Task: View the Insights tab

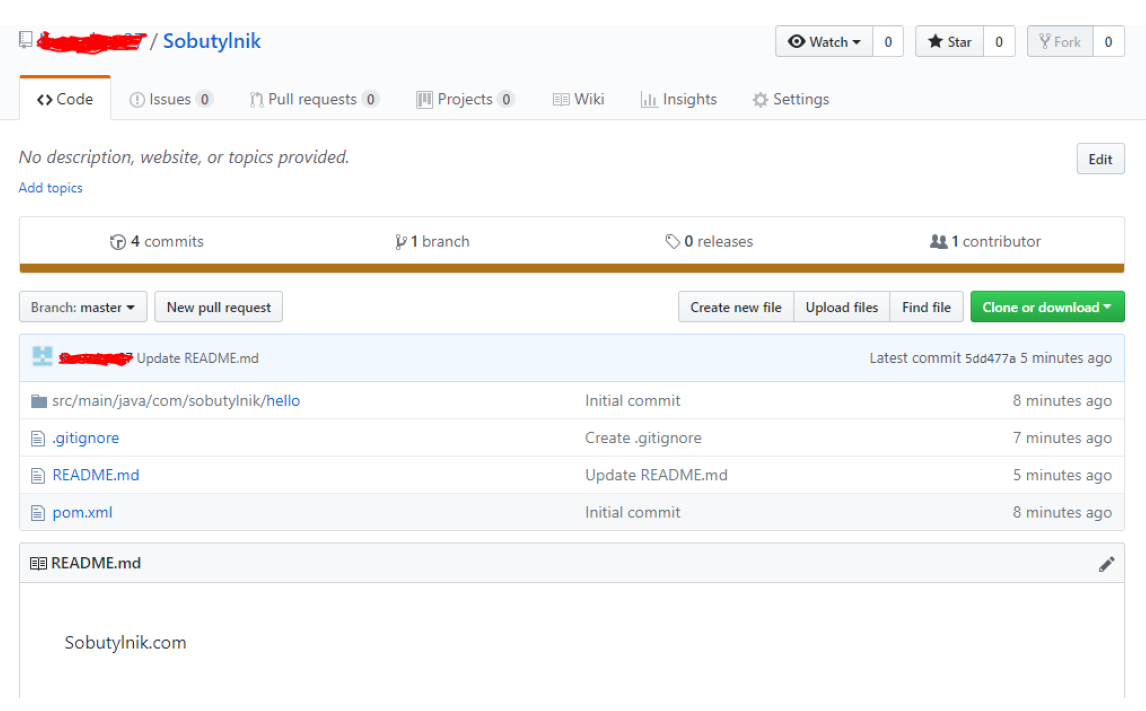Action: pos(679,99)
